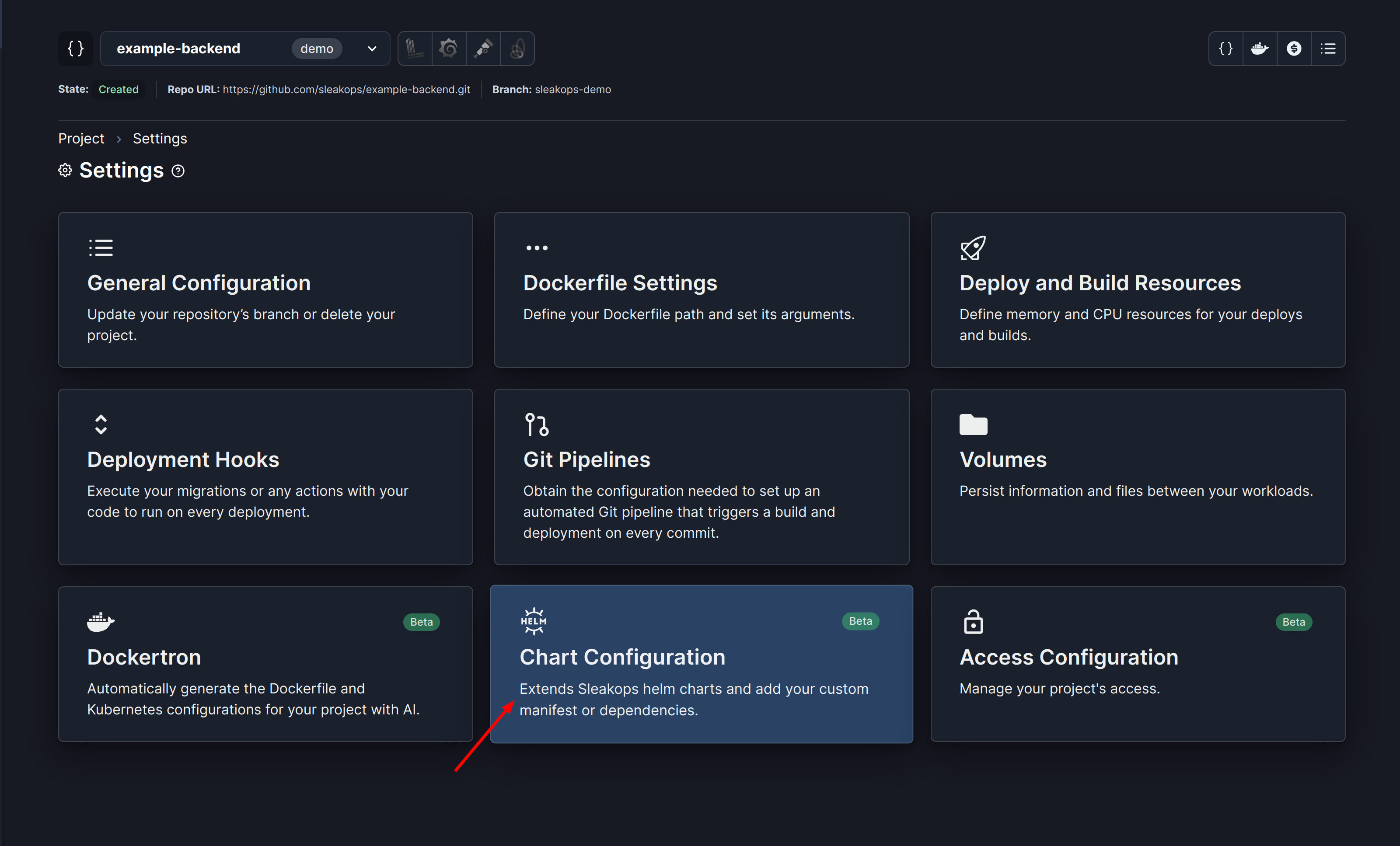This screenshot has width=1400, height=846.
Task: Expand the example-backend project dropdown
Action: point(372,48)
